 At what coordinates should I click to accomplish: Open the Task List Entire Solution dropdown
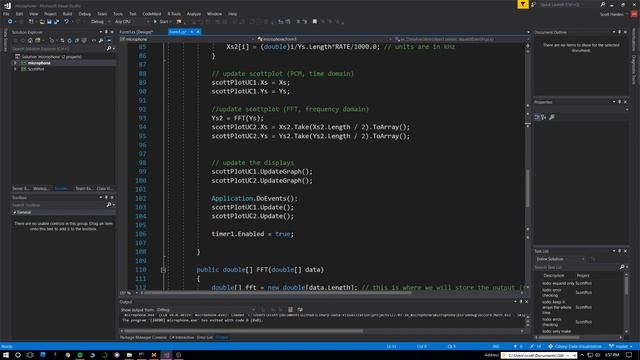560,259
